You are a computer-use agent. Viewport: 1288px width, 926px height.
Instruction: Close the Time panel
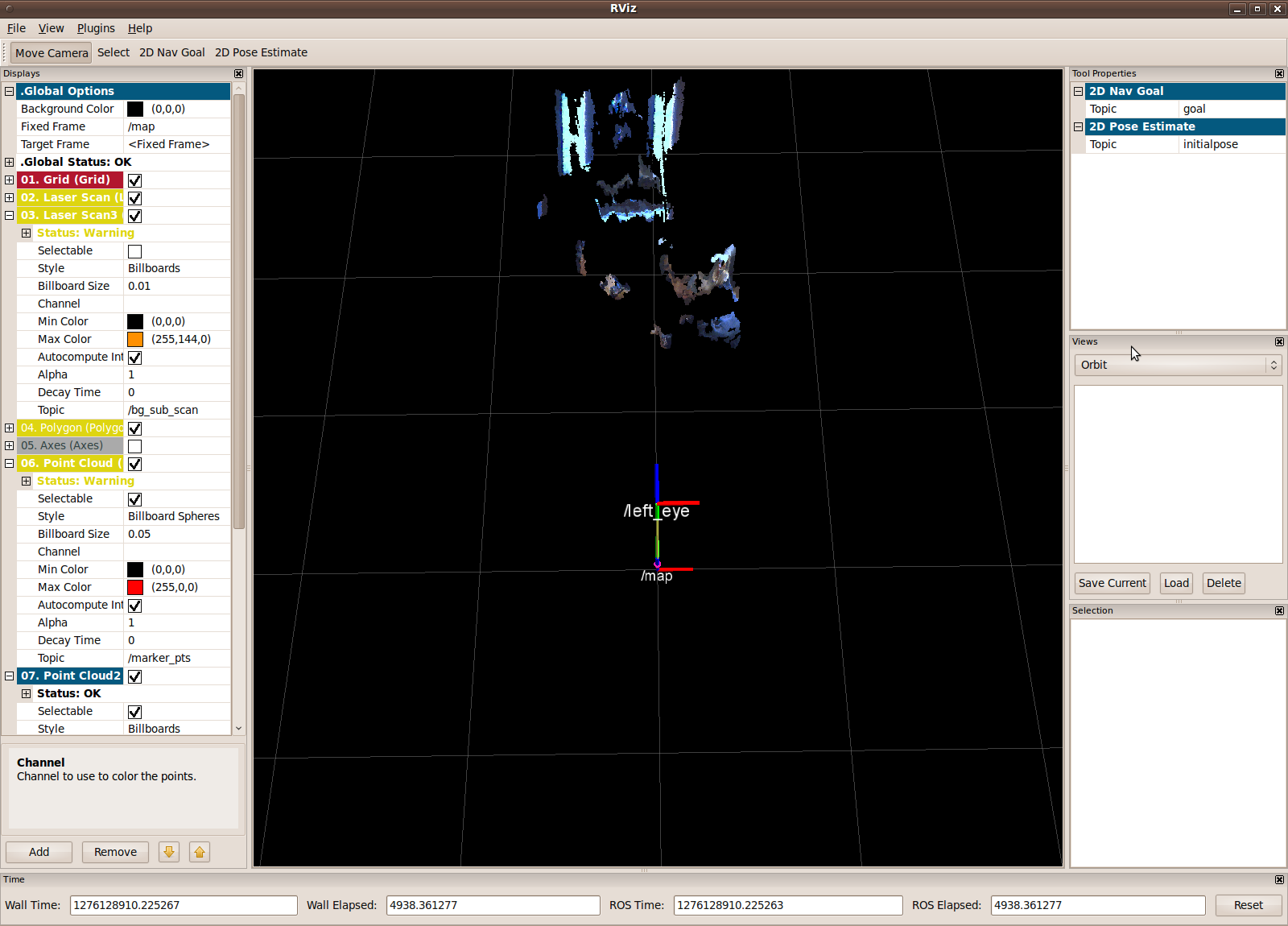tap(1279, 879)
